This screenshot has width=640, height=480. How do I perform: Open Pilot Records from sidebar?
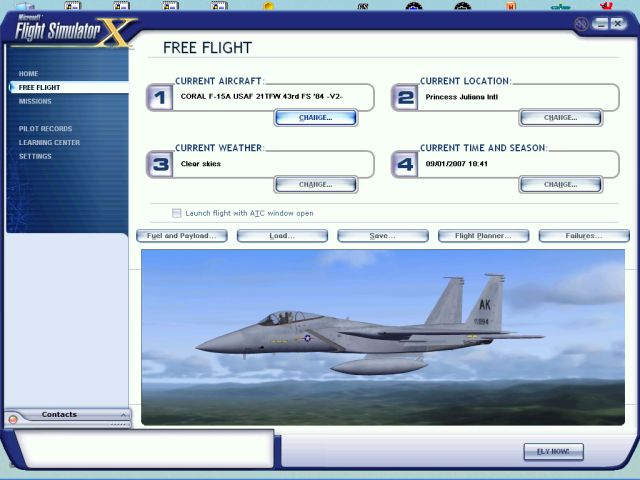point(45,129)
